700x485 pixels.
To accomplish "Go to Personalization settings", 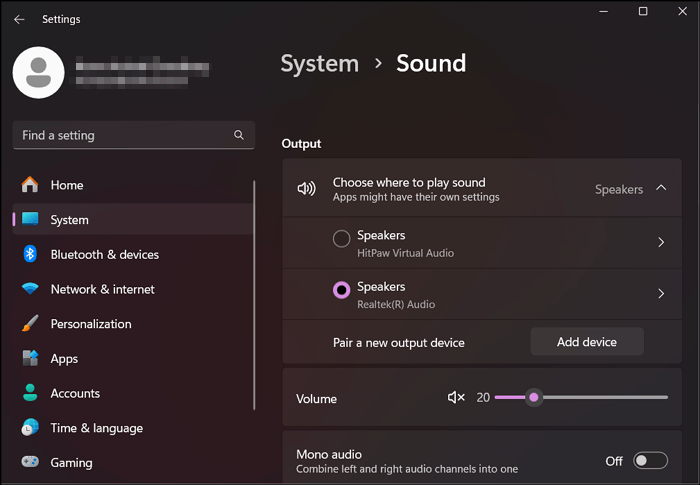I will coord(90,324).
